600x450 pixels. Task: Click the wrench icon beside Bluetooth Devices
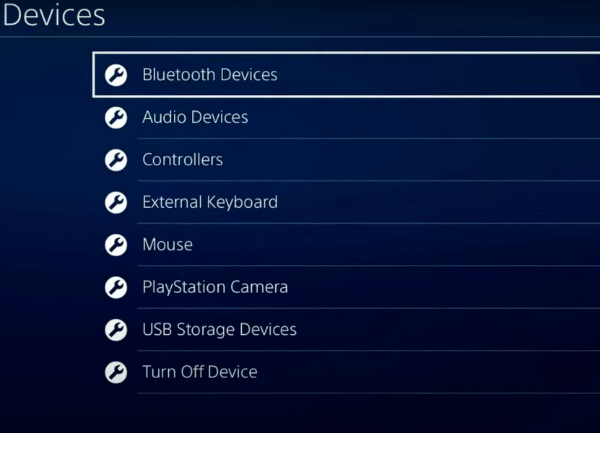pos(116,75)
